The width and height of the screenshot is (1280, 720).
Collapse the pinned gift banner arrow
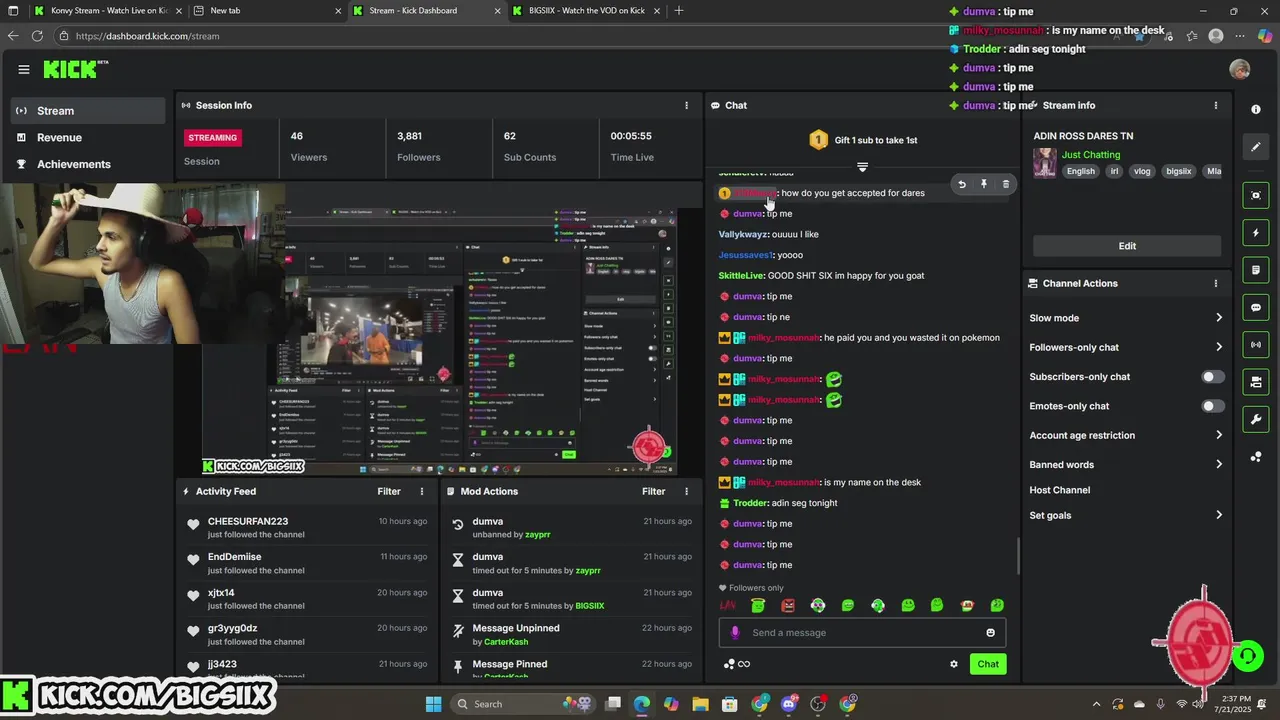[862, 167]
